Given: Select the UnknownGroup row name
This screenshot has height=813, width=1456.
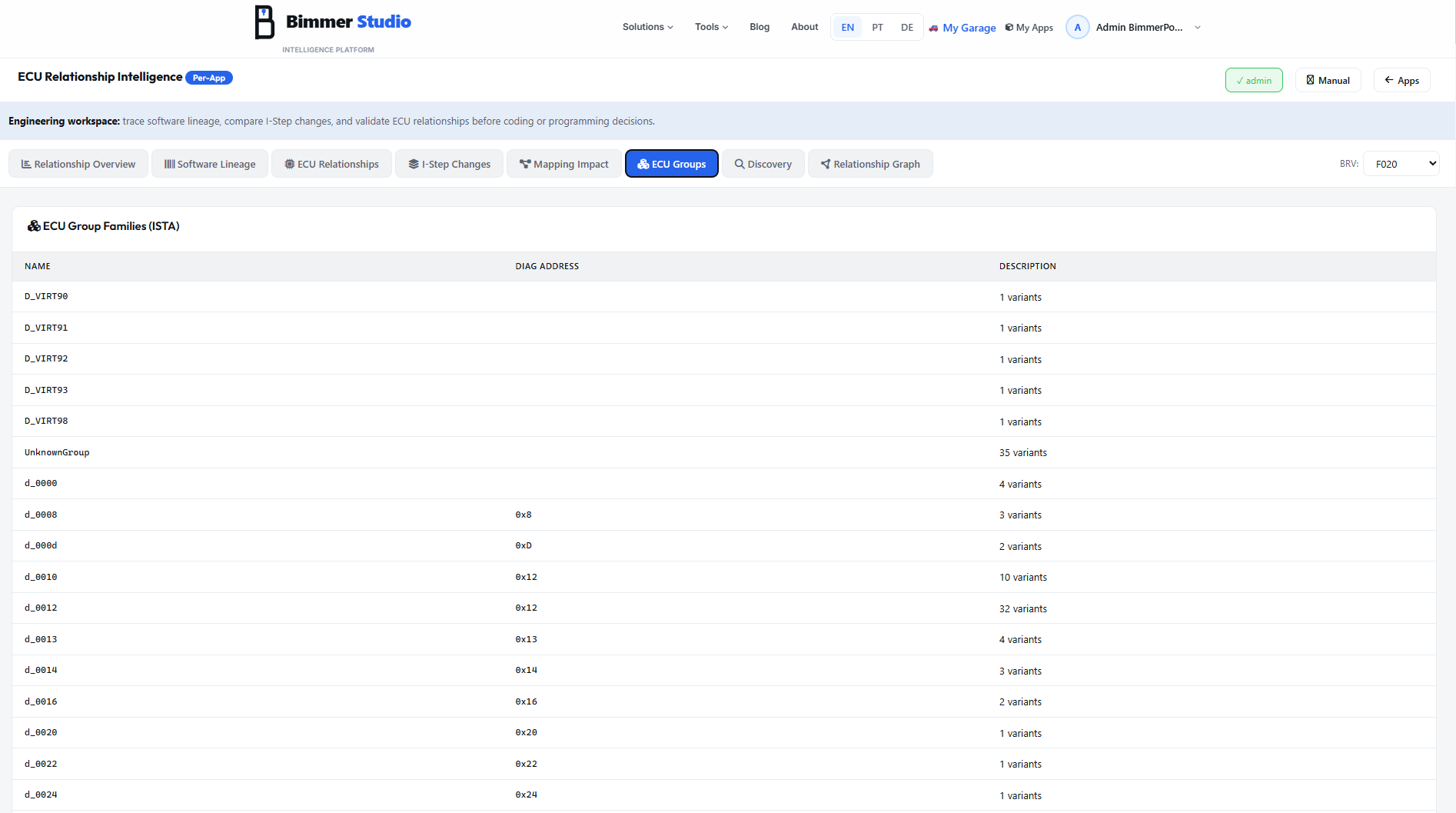Looking at the screenshot, I should (x=57, y=452).
